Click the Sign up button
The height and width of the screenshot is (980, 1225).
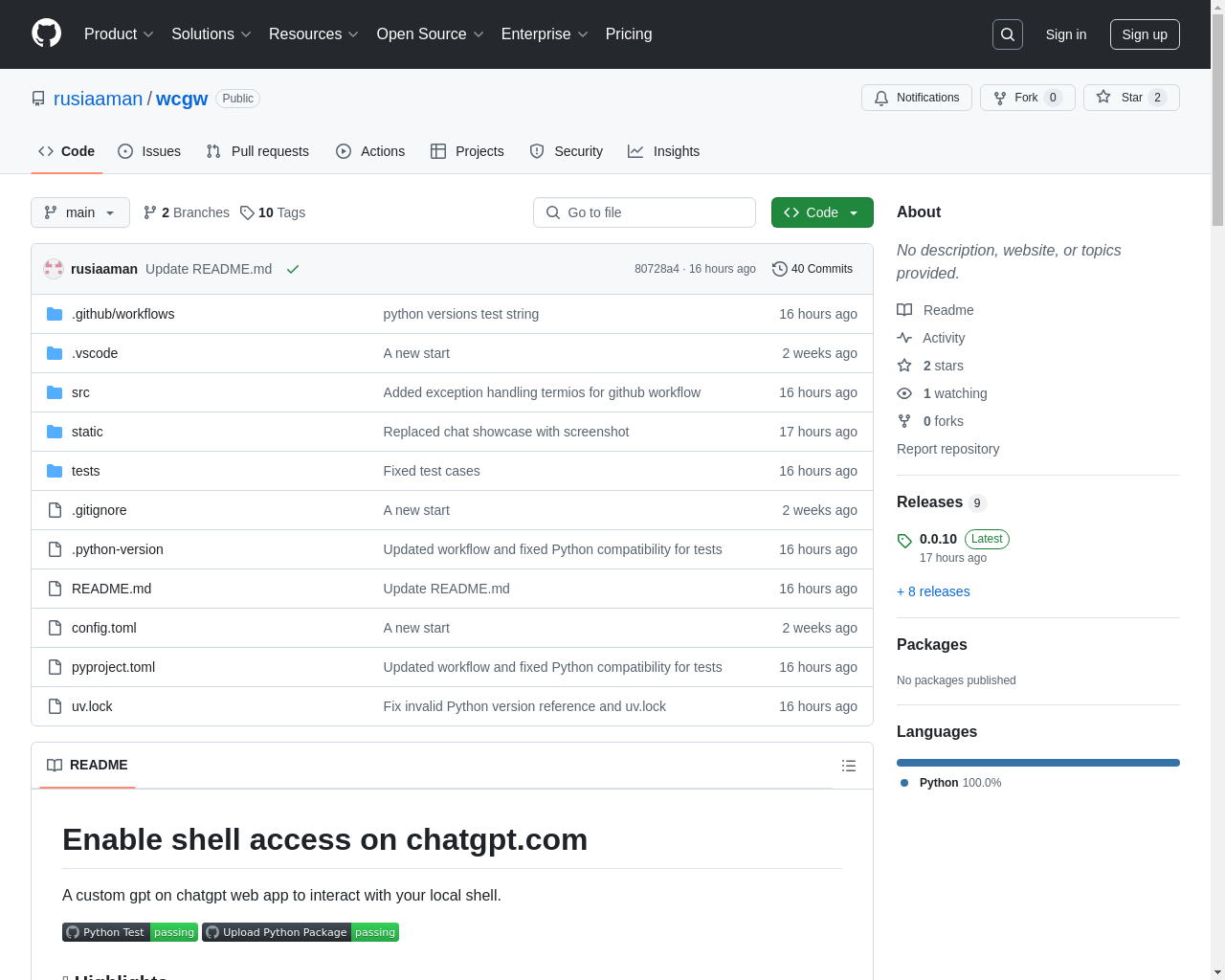tap(1145, 34)
